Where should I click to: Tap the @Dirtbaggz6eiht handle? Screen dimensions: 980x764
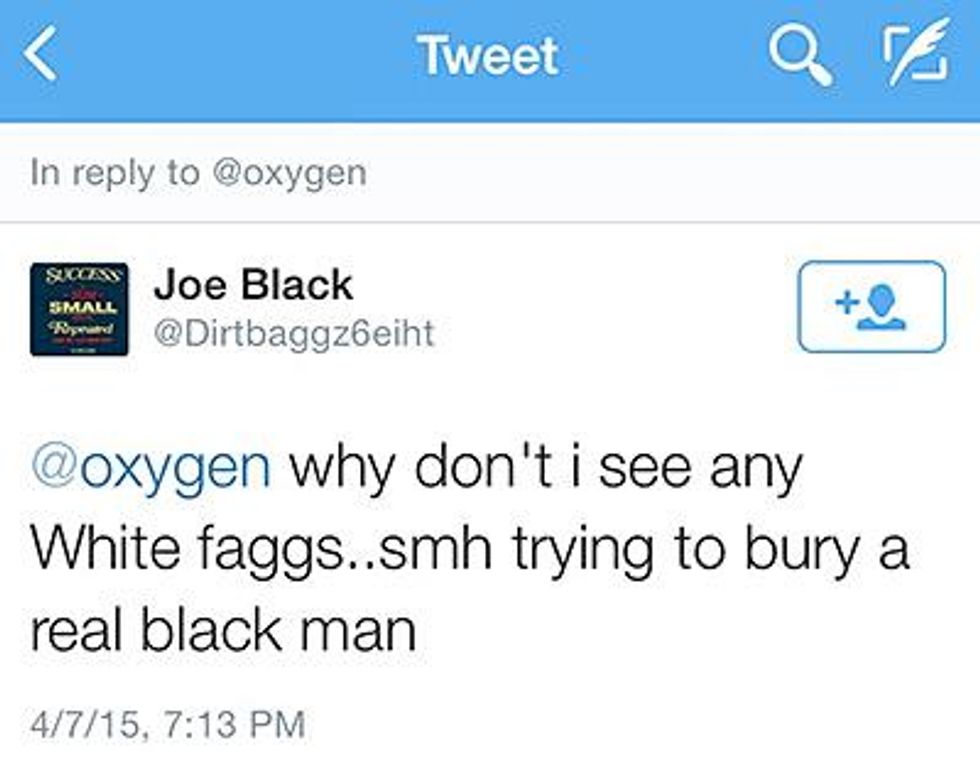pyautogui.click(x=294, y=332)
